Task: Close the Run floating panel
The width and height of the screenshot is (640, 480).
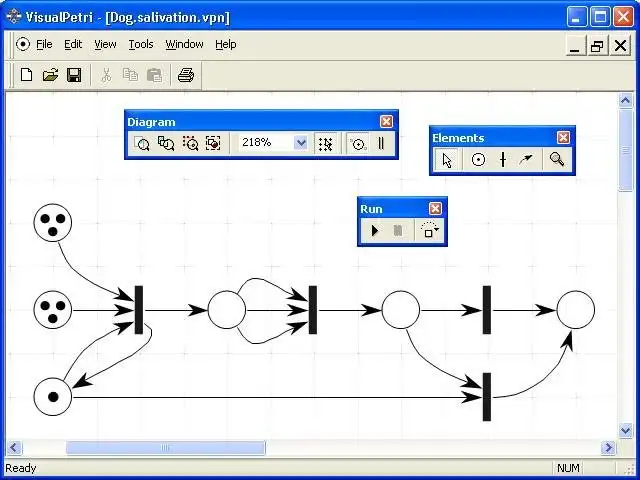Action: (x=435, y=209)
